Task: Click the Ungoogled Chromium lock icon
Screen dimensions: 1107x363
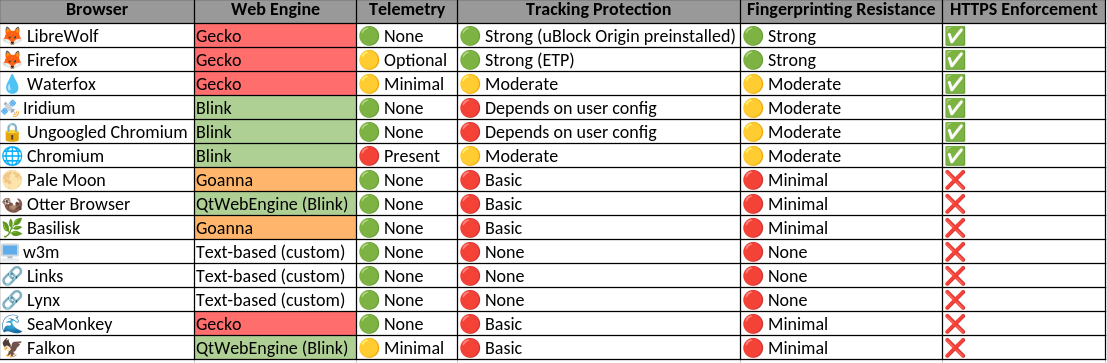Action: [12, 132]
